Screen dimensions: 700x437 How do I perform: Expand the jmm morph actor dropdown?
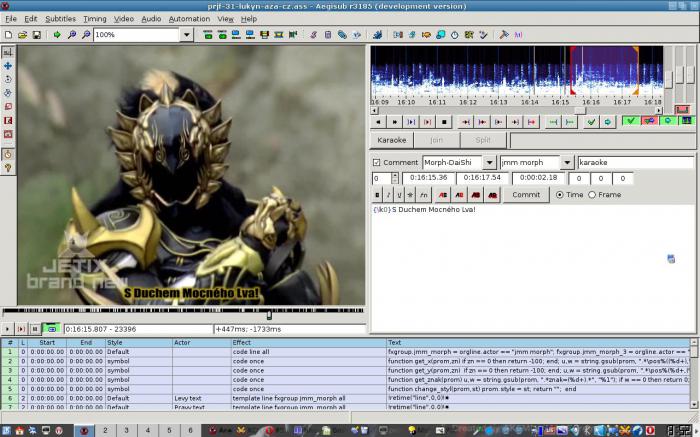[567, 162]
